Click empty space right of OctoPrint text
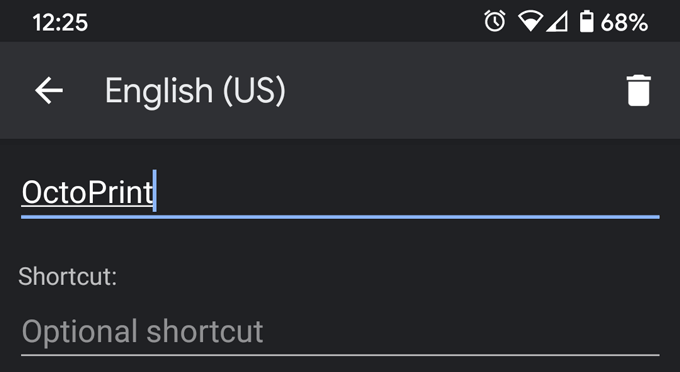 (408, 191)
